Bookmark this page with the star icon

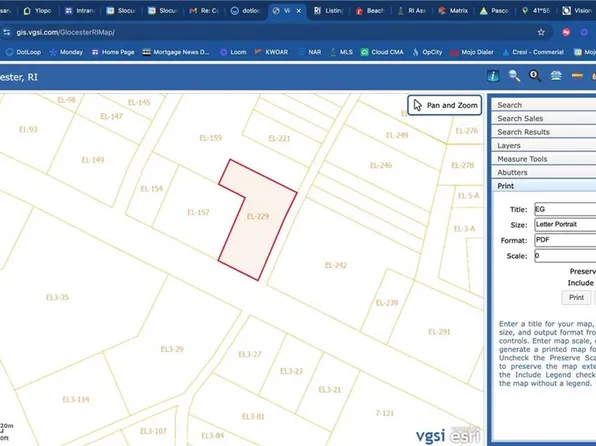coord(541,32)
